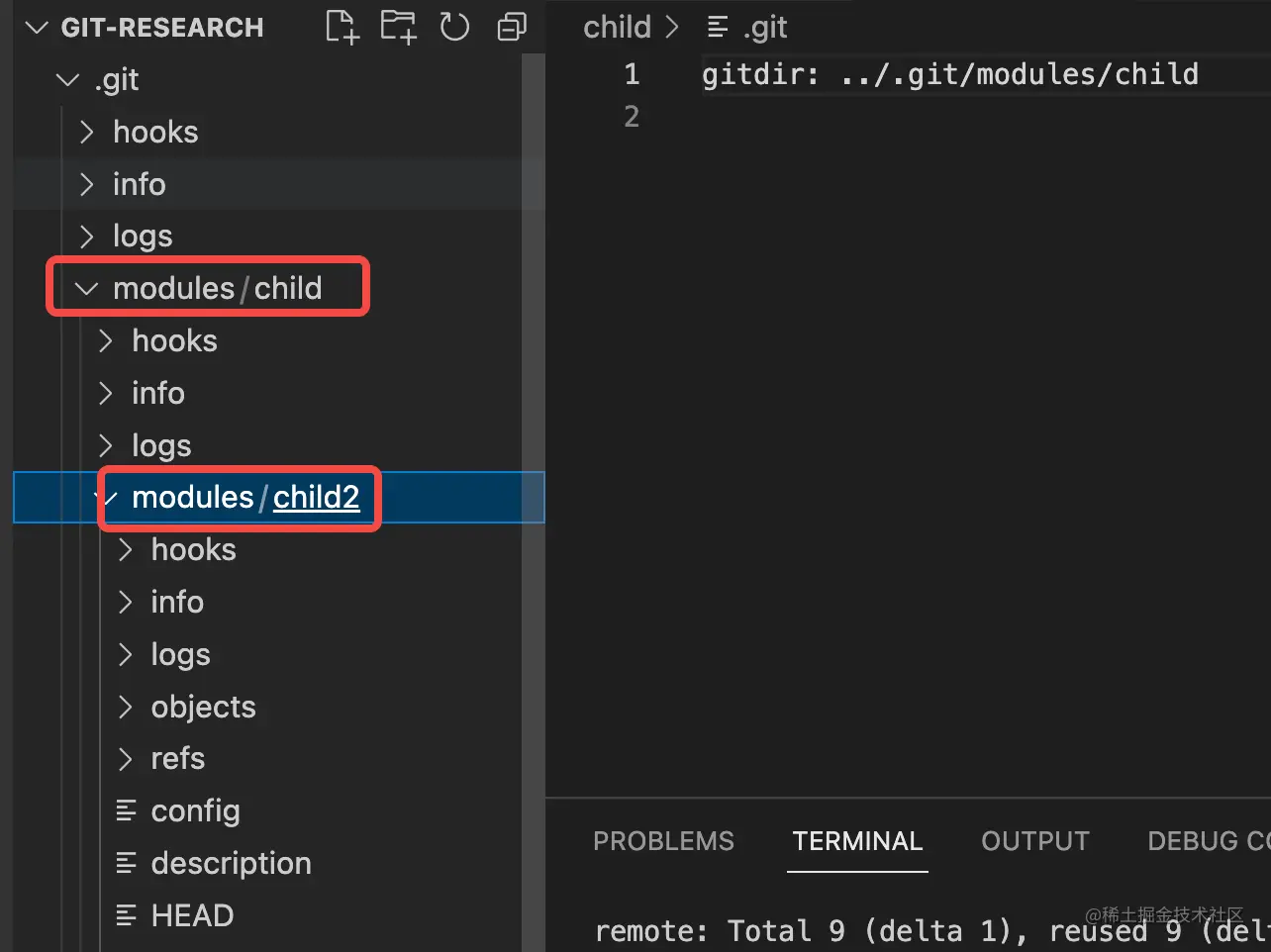Open the HEAD file
Image resolution: width=1271 pixels, height=952 pixels.
[x=192, y=915]
